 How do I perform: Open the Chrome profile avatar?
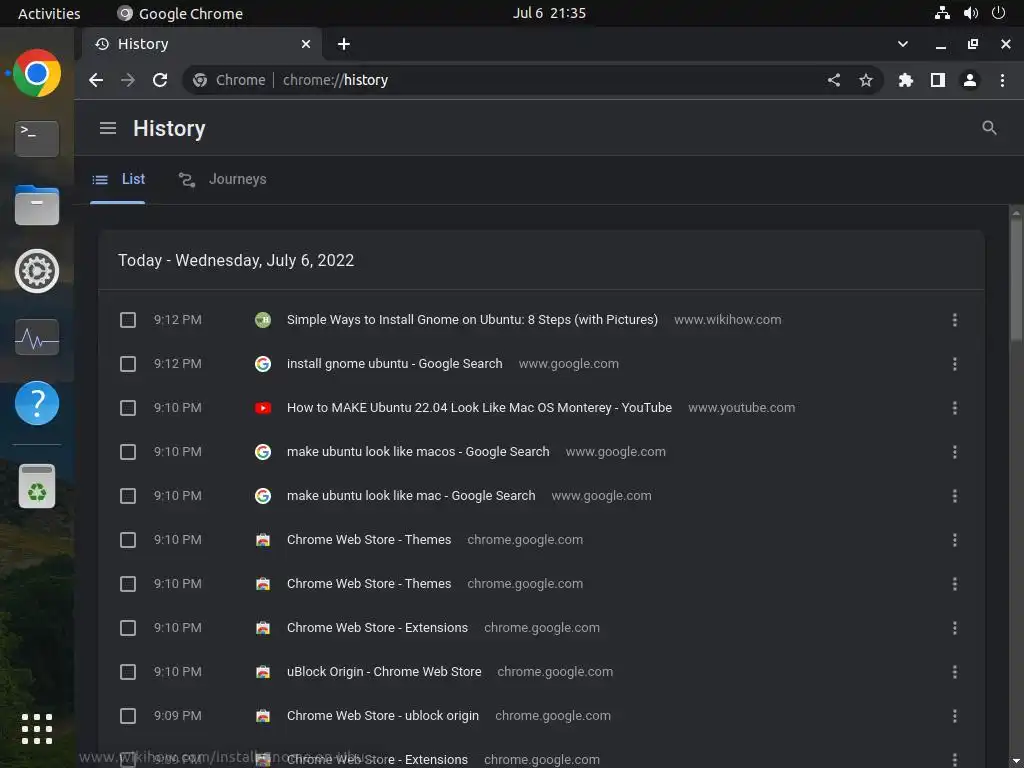pos(970,80)
